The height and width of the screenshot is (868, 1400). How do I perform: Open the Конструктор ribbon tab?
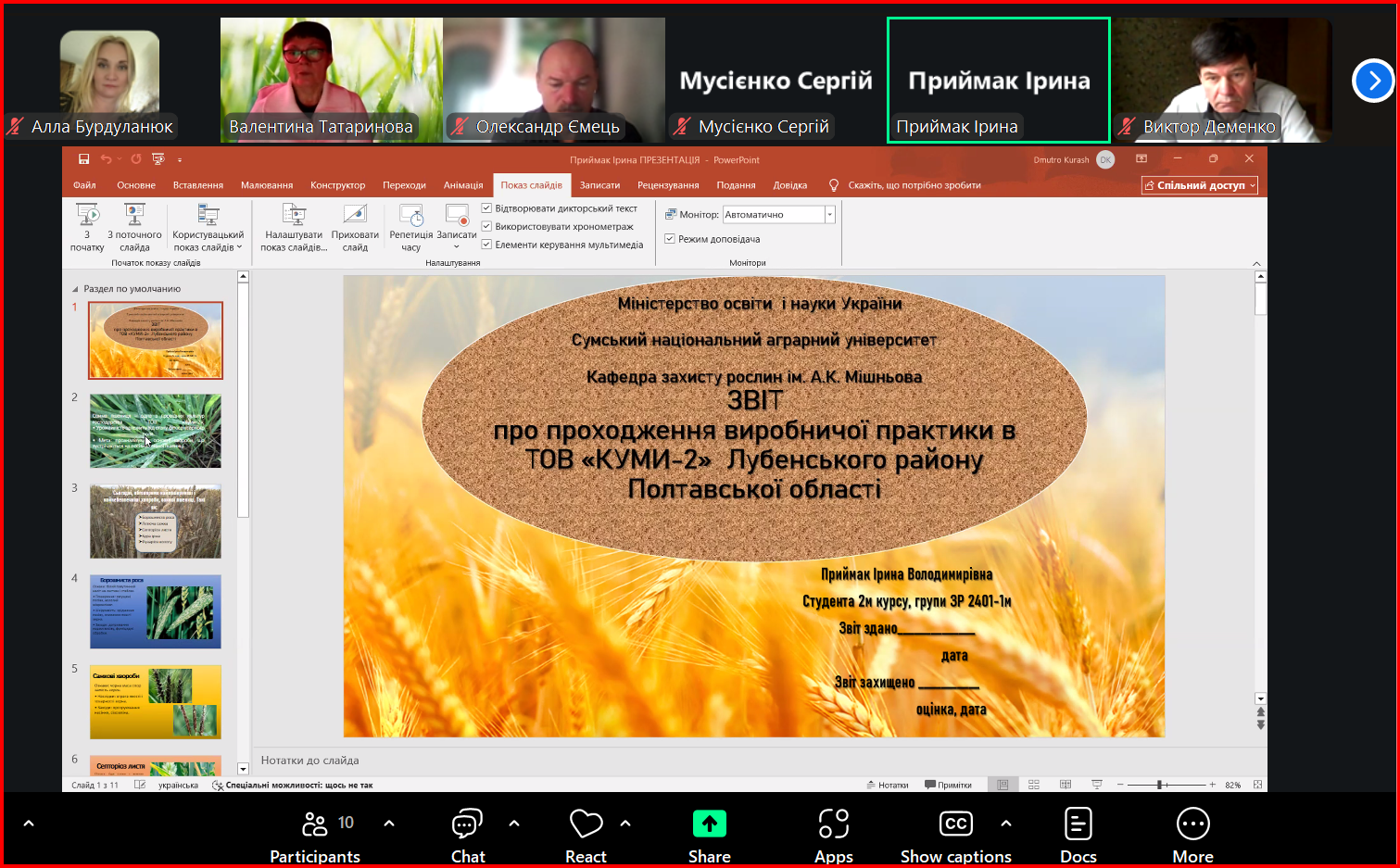point(337,185)
